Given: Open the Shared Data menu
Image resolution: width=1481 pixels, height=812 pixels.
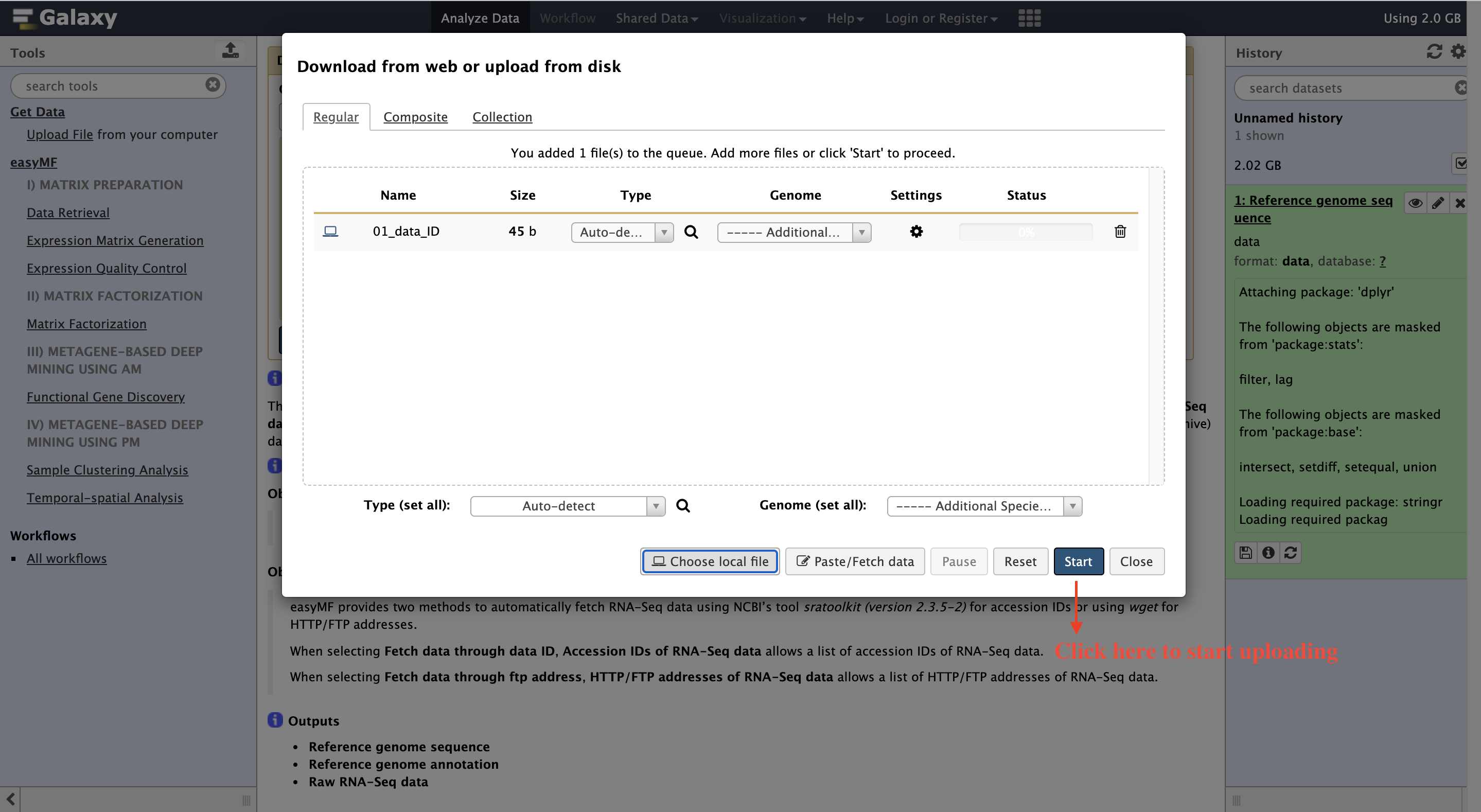Looking at the screenshot, I should 657,18.
